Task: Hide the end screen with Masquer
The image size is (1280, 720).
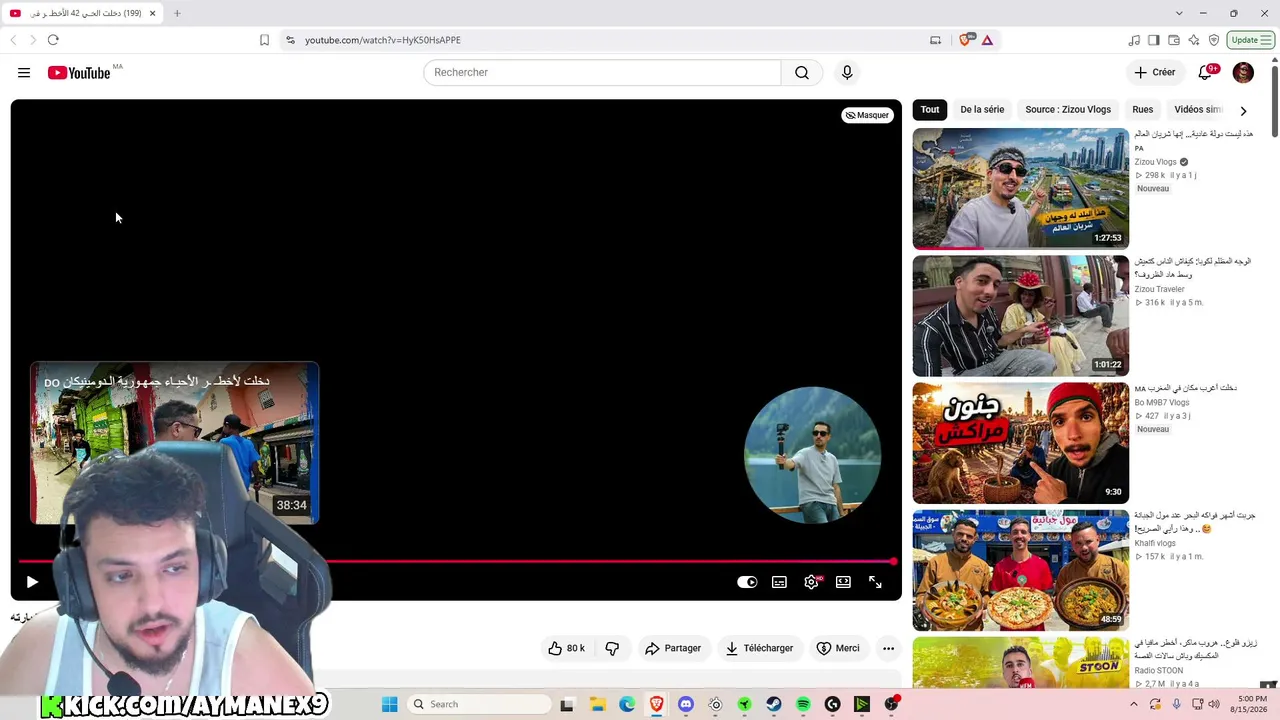Action: [x=867, y=115]
